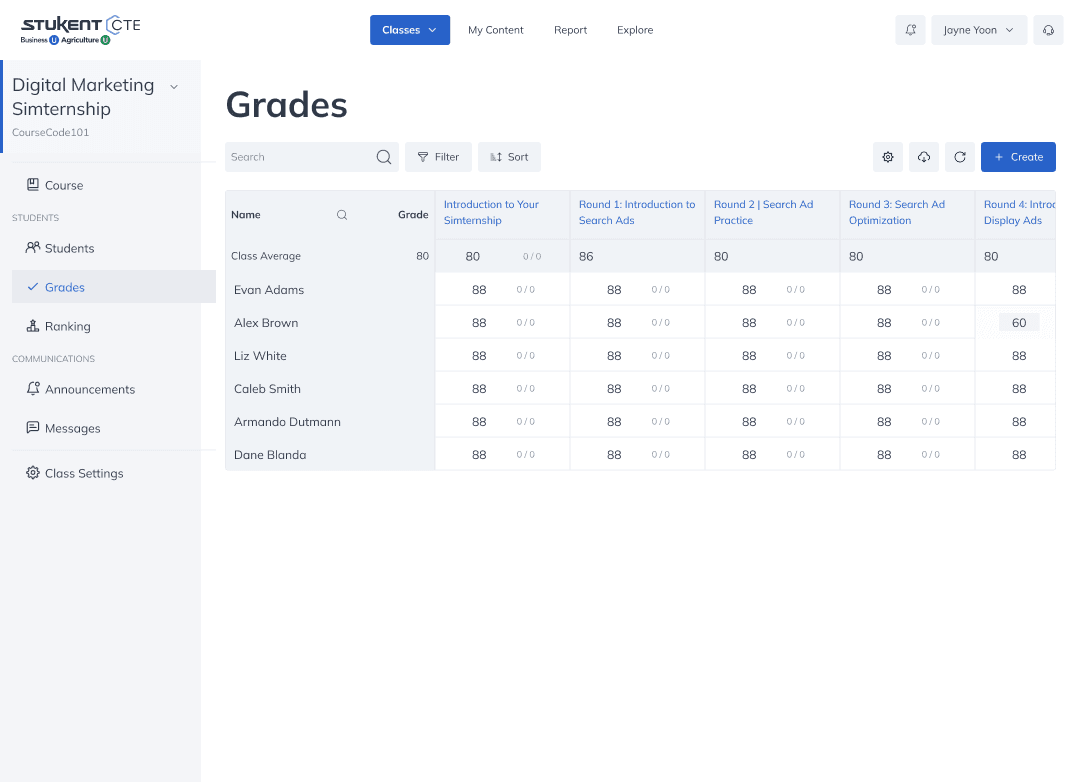Click Caleb Smith's Round 1 grade cell
This screenshot has width=1080, height=782.
point(638,389)
